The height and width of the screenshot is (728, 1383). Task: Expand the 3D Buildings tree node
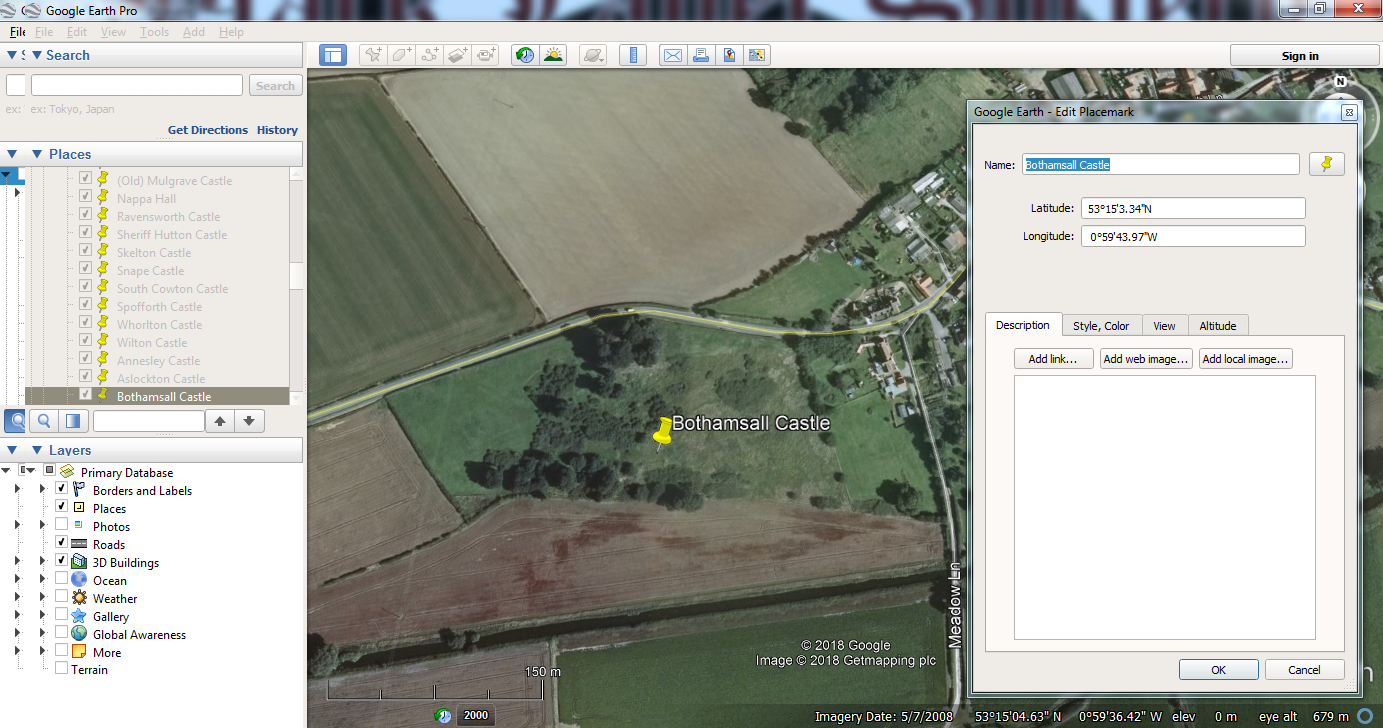pos(42,562)
